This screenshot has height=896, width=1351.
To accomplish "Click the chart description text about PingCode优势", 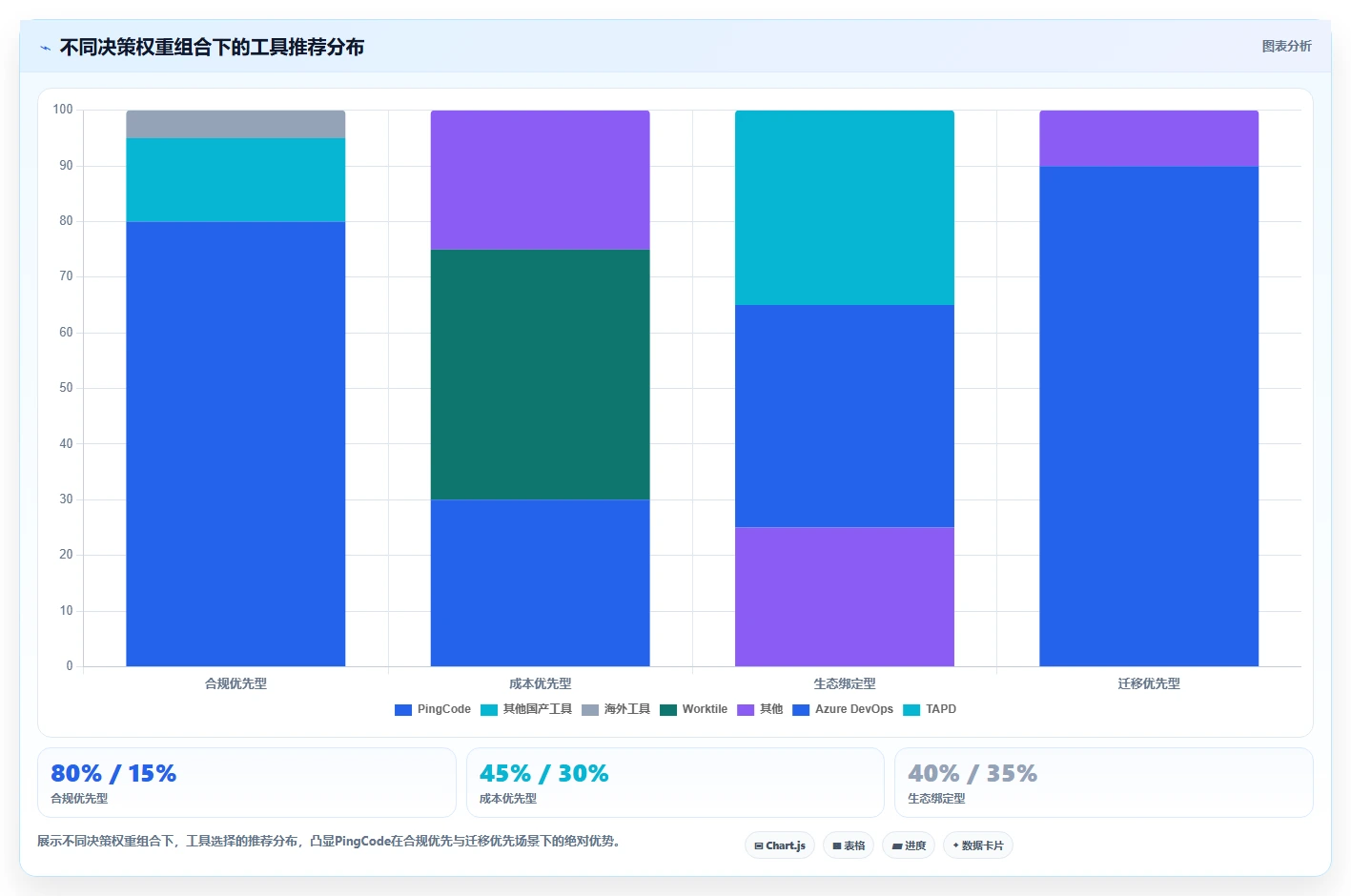I will pyautogui.click(x=329, y=841).
